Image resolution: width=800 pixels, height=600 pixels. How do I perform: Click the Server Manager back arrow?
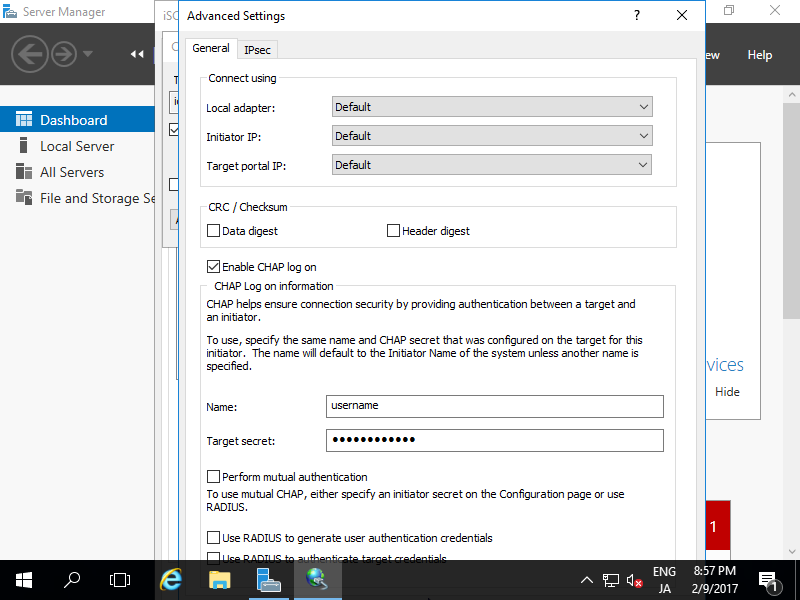tap(30, 54)
